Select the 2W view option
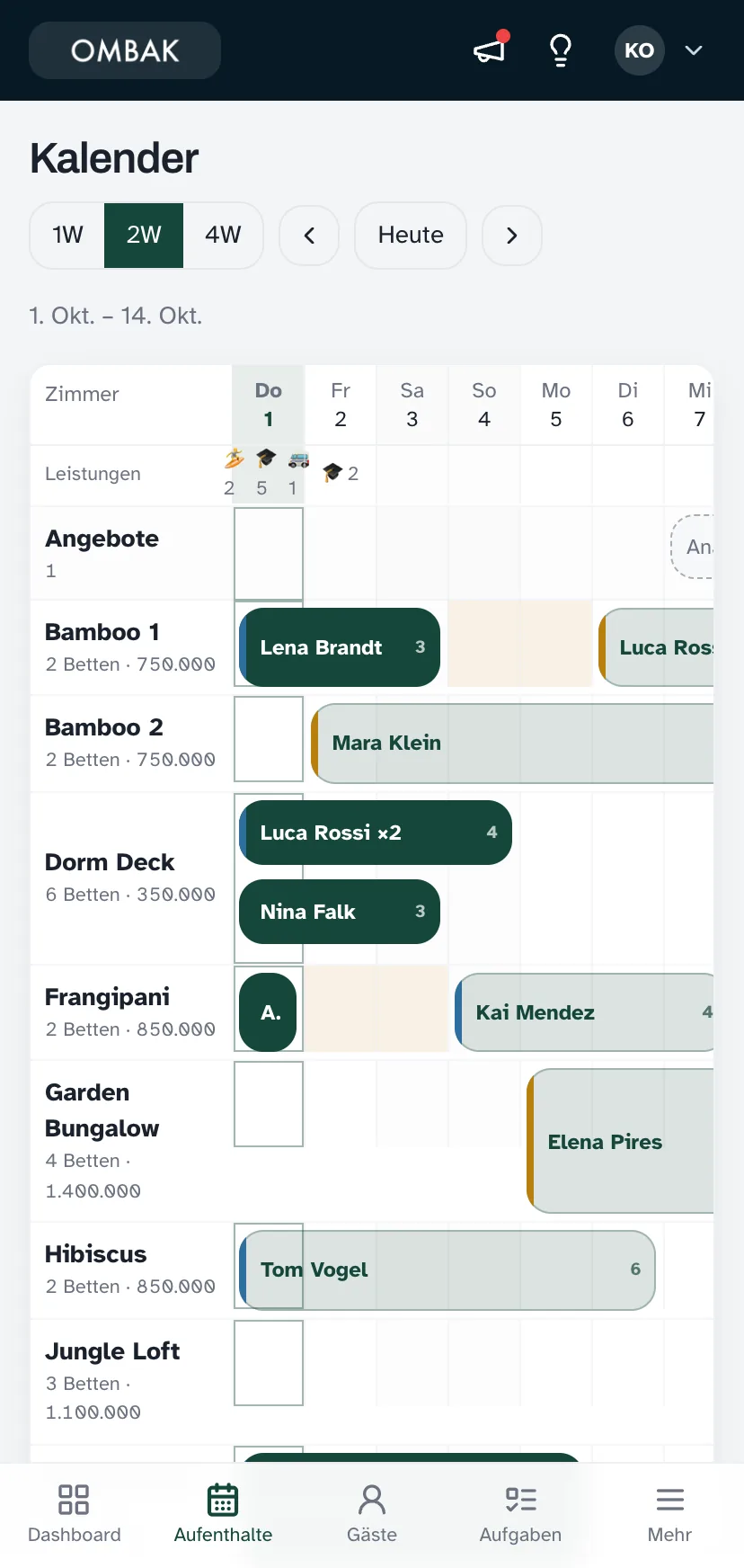744x1568 pixels. click(x=144, y=236)
